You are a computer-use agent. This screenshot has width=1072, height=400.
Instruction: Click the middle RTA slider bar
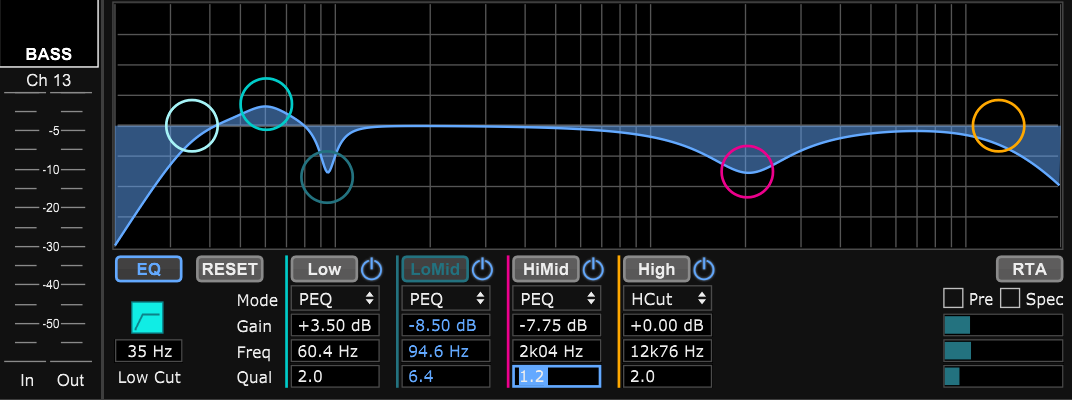pos(1003,351)
